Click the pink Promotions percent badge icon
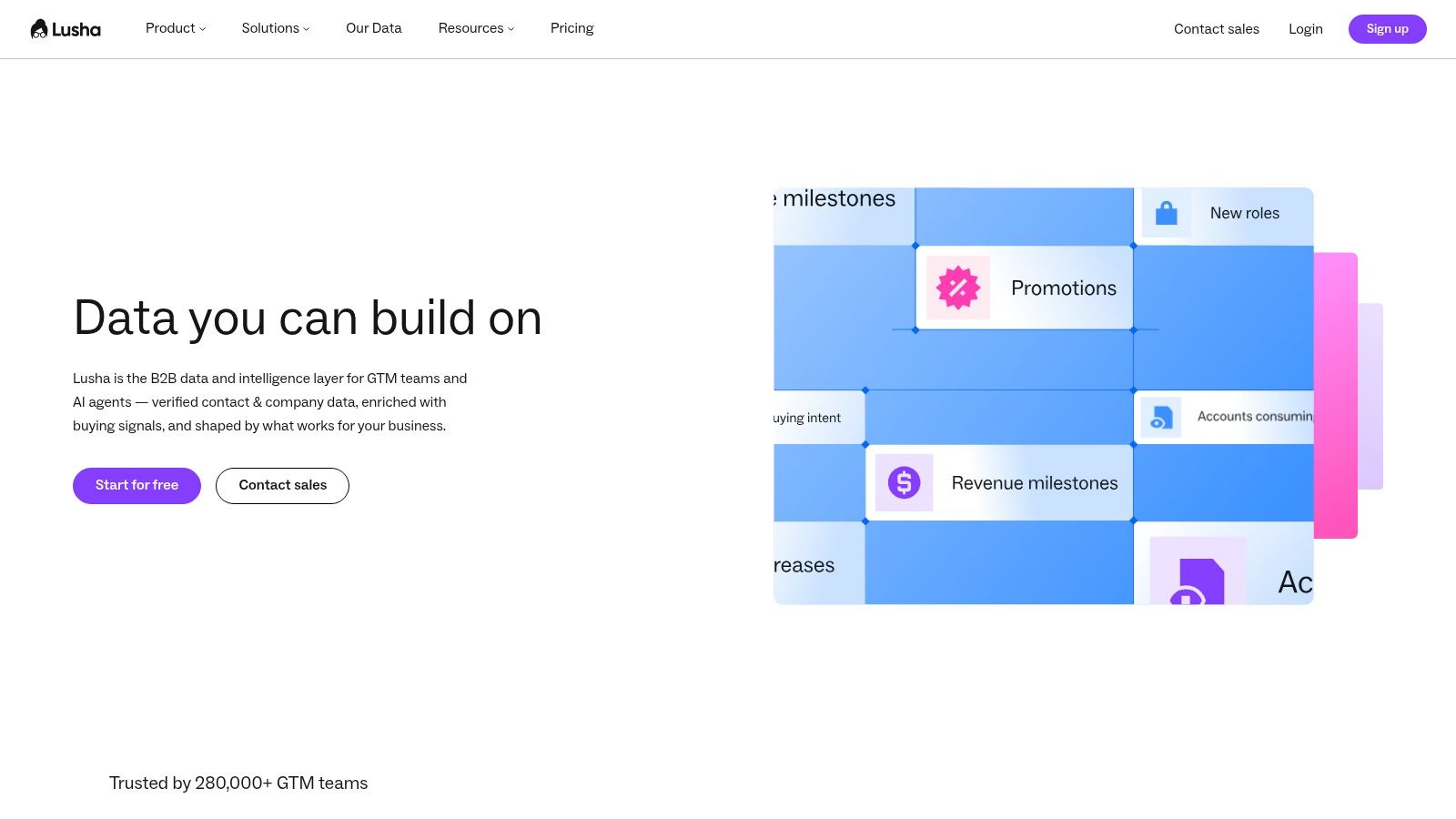 click(x=958, y=288)
